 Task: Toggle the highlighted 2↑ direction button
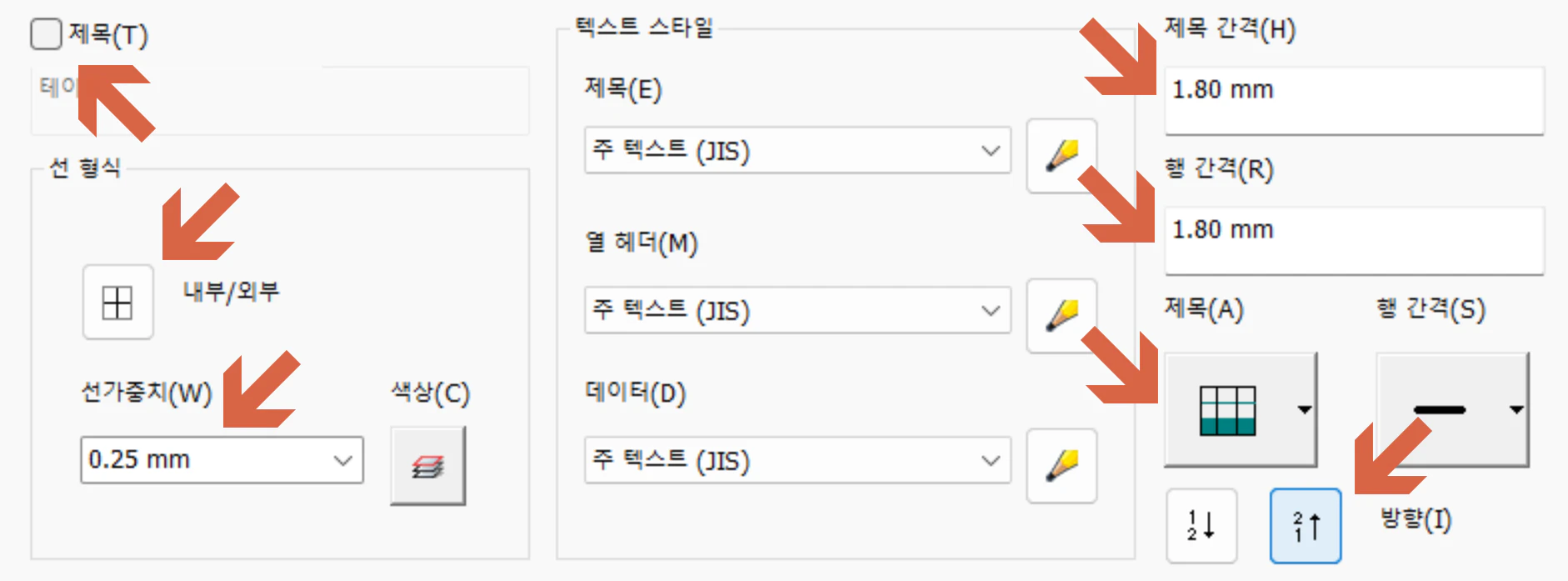click(x=1305, y=524)
